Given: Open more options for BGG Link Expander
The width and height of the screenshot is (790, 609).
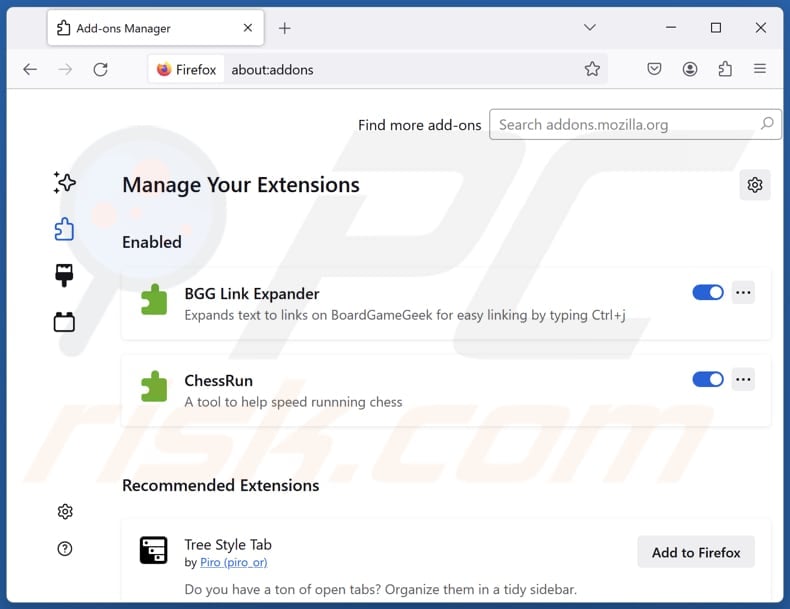Looking at the screenshot, I should (743, 293).
